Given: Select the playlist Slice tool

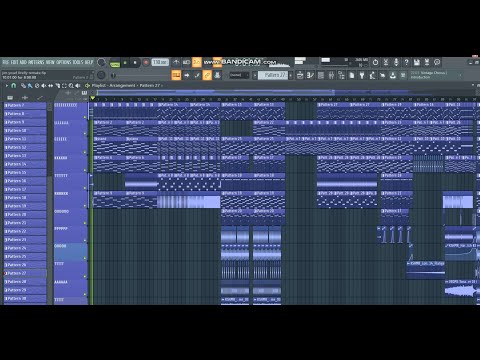Looking at the screenshot, I should pos(58,86).
